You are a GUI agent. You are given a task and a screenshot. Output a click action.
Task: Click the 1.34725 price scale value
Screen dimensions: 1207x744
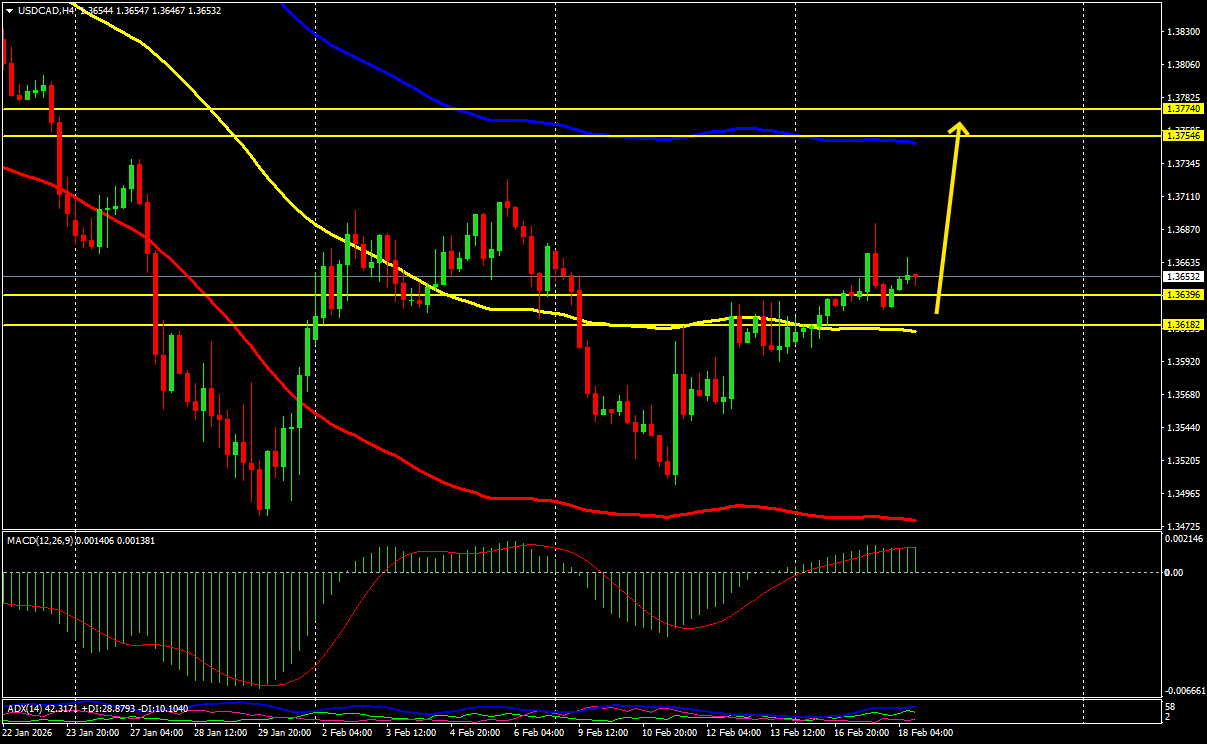point(1183,527)
